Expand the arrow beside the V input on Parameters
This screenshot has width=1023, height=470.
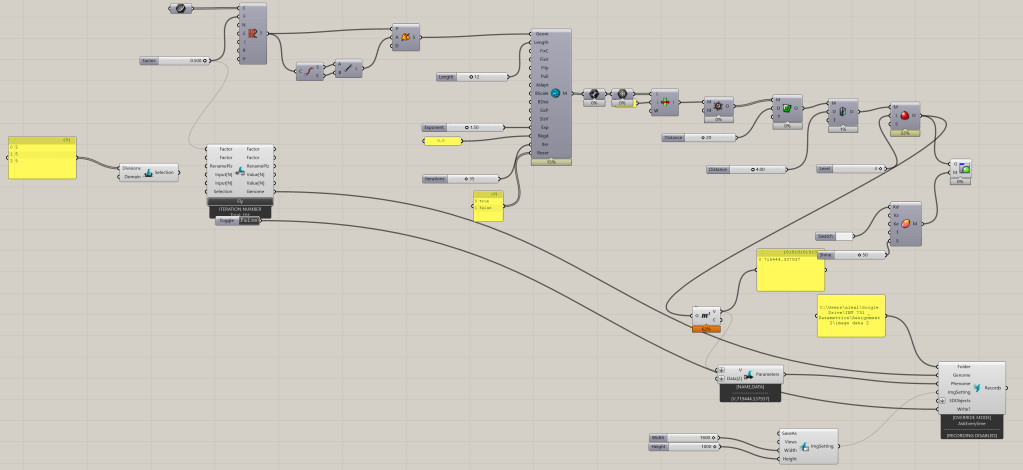[720, 369]
